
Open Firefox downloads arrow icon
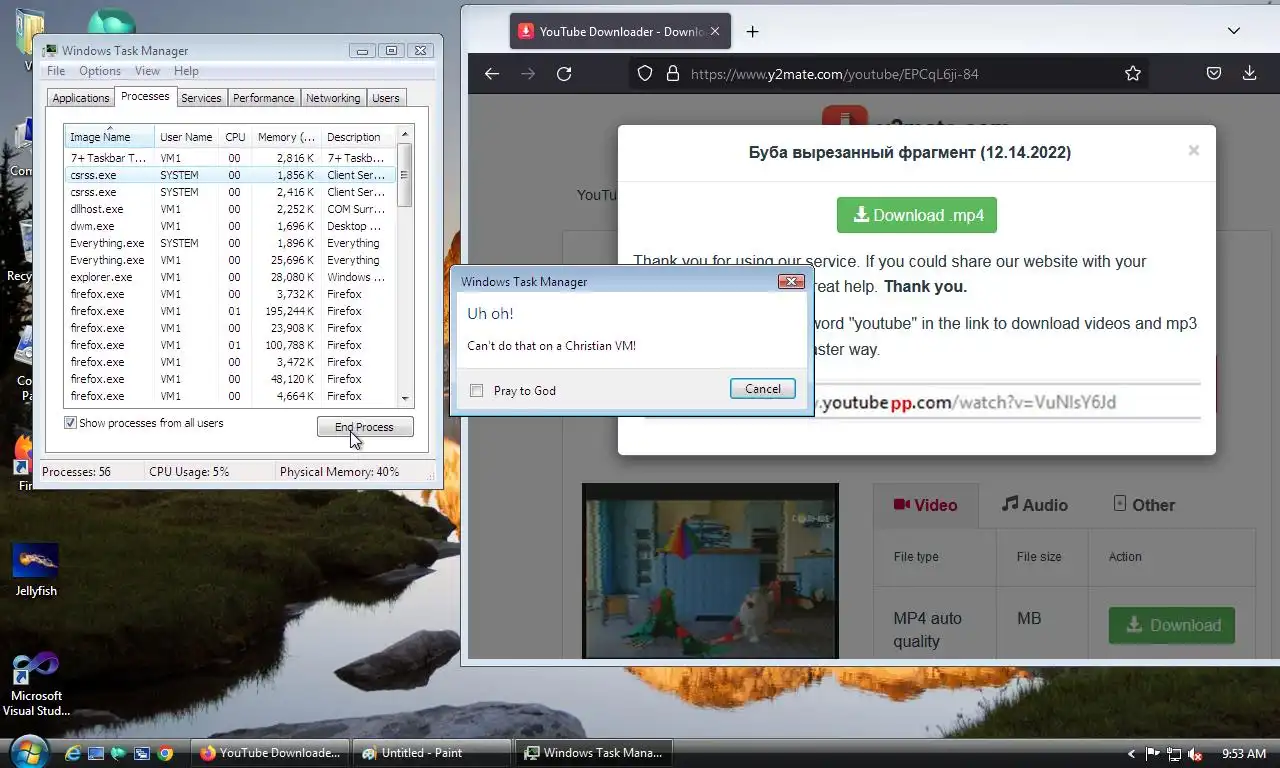(x=1249, y=74)
